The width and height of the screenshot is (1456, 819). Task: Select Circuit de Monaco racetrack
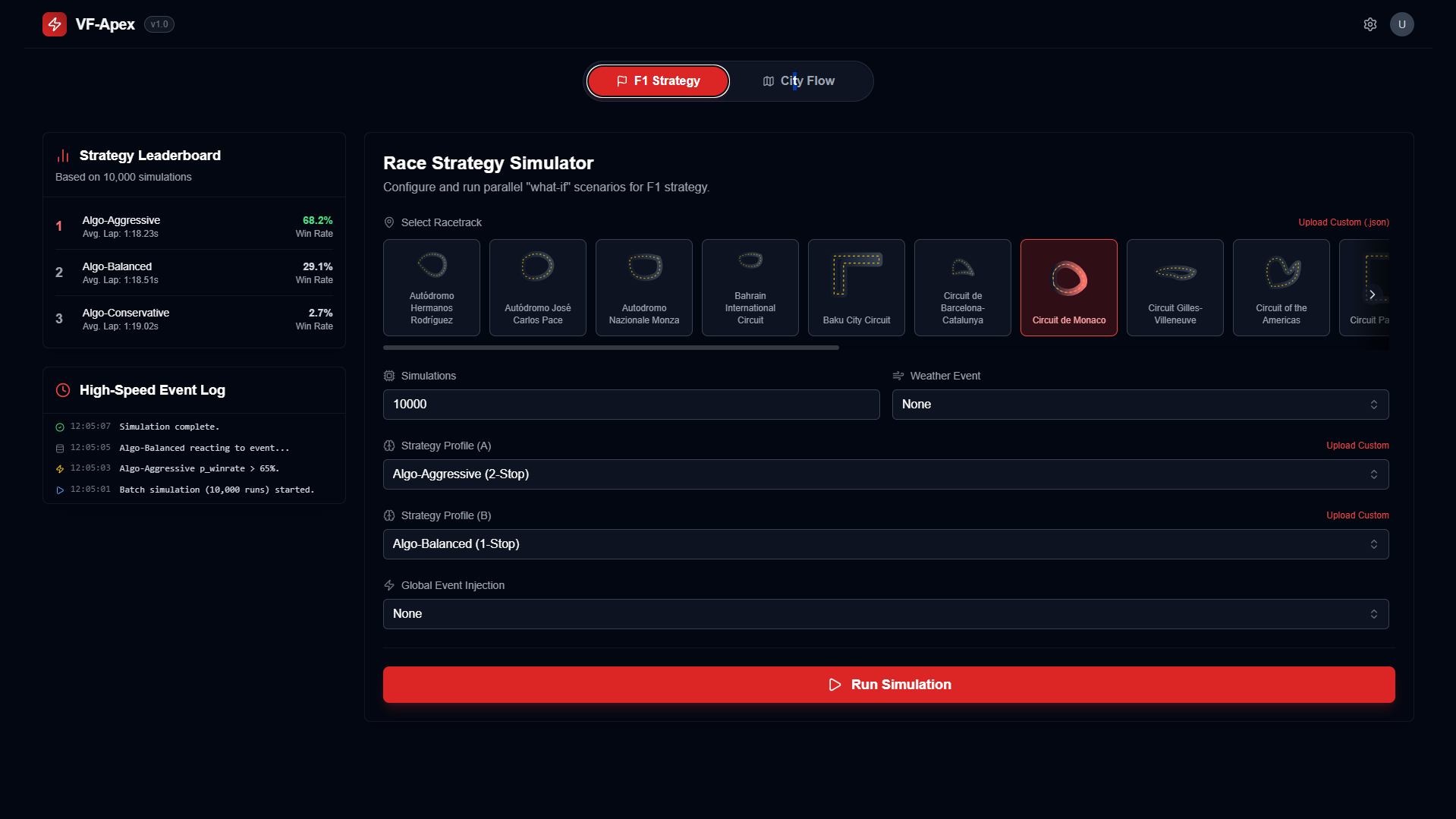pos(1069,288)
